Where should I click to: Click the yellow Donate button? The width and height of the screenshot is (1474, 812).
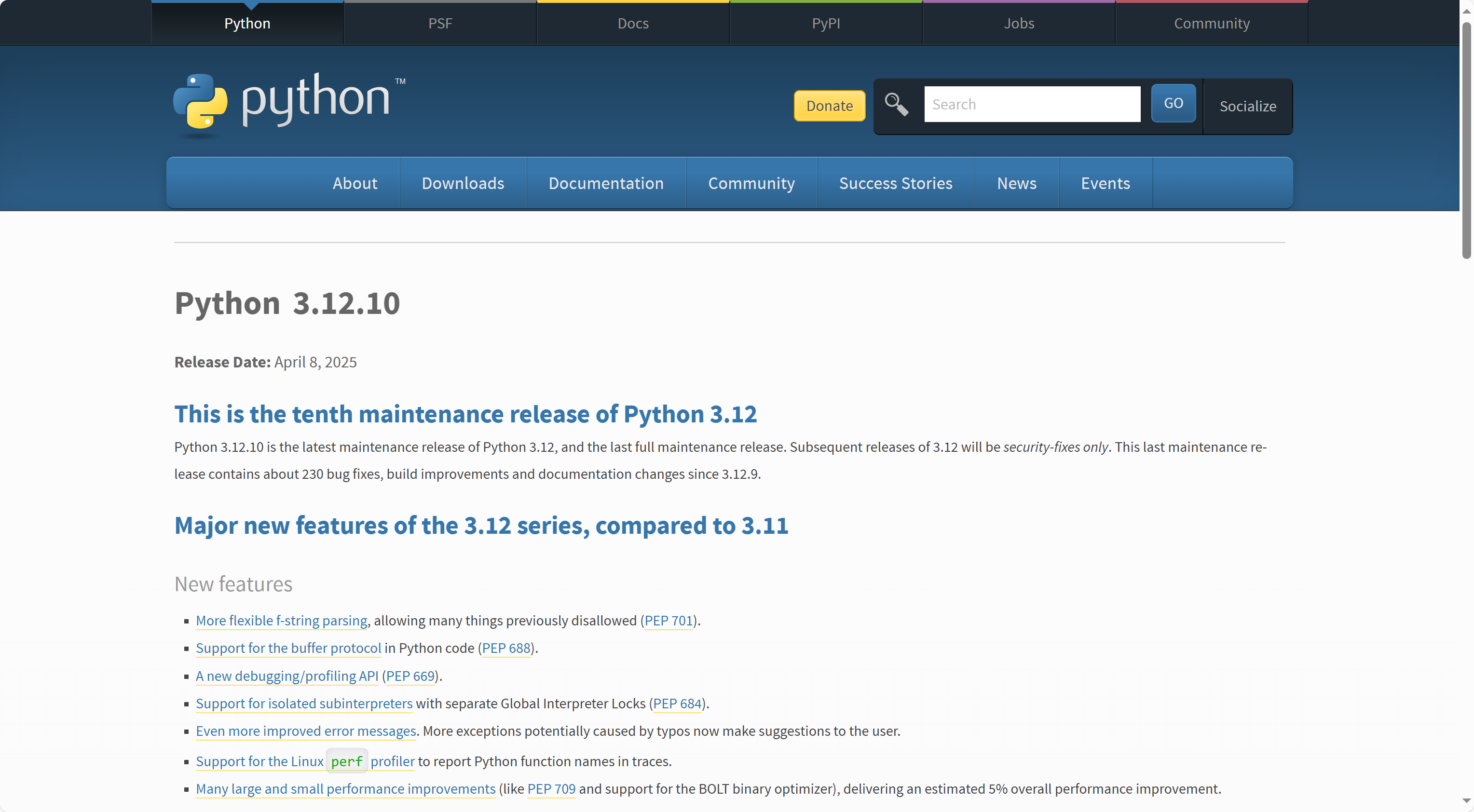point(829,106)
